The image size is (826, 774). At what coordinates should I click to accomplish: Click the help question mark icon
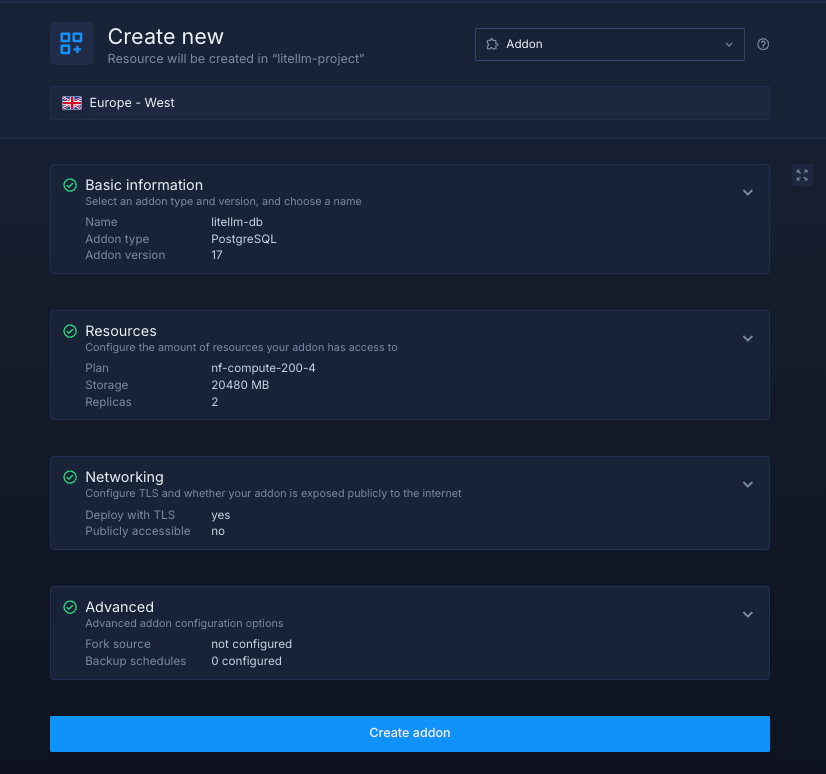coord(763,44)
